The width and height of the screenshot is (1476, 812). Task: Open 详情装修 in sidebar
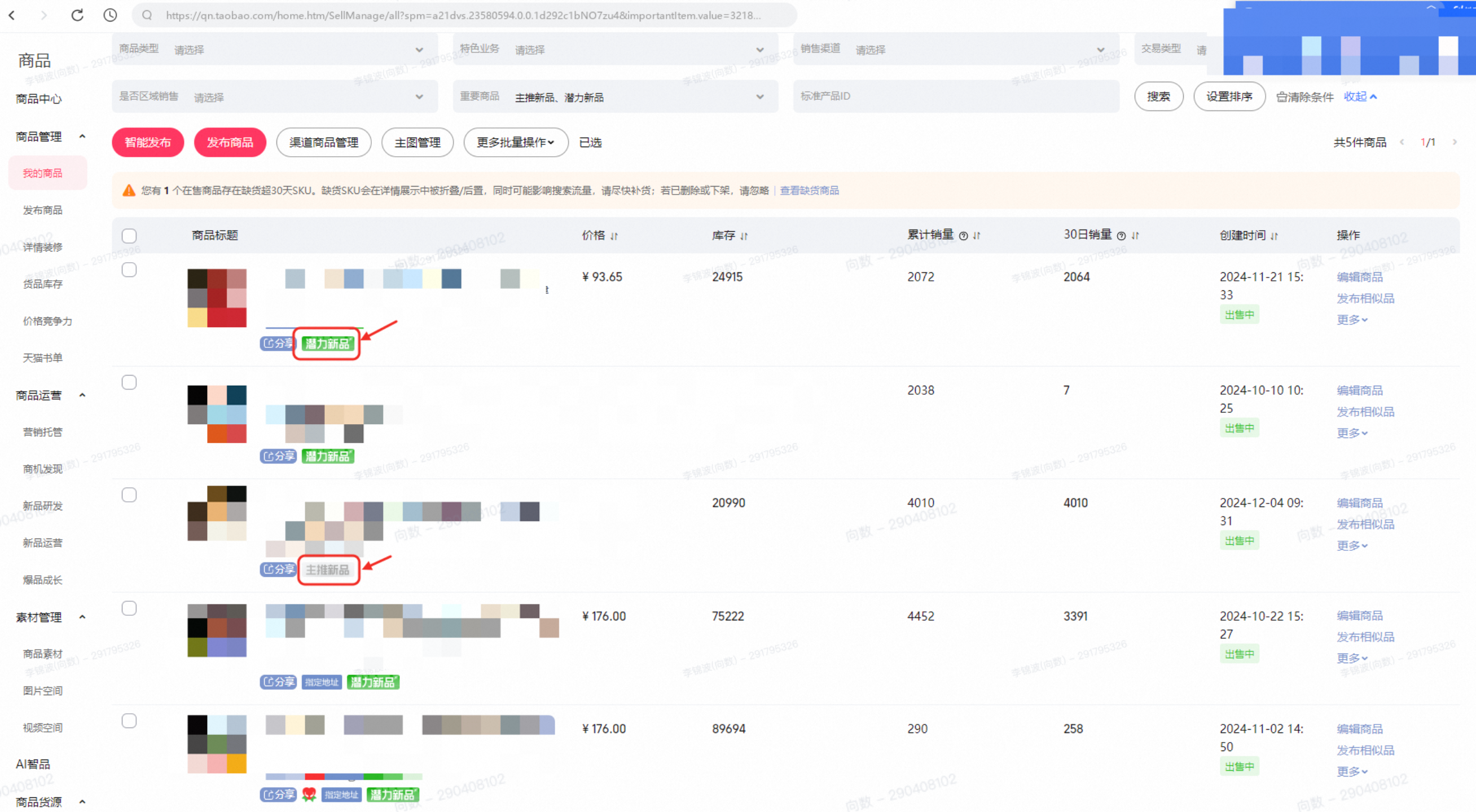(x=42, y=247)
